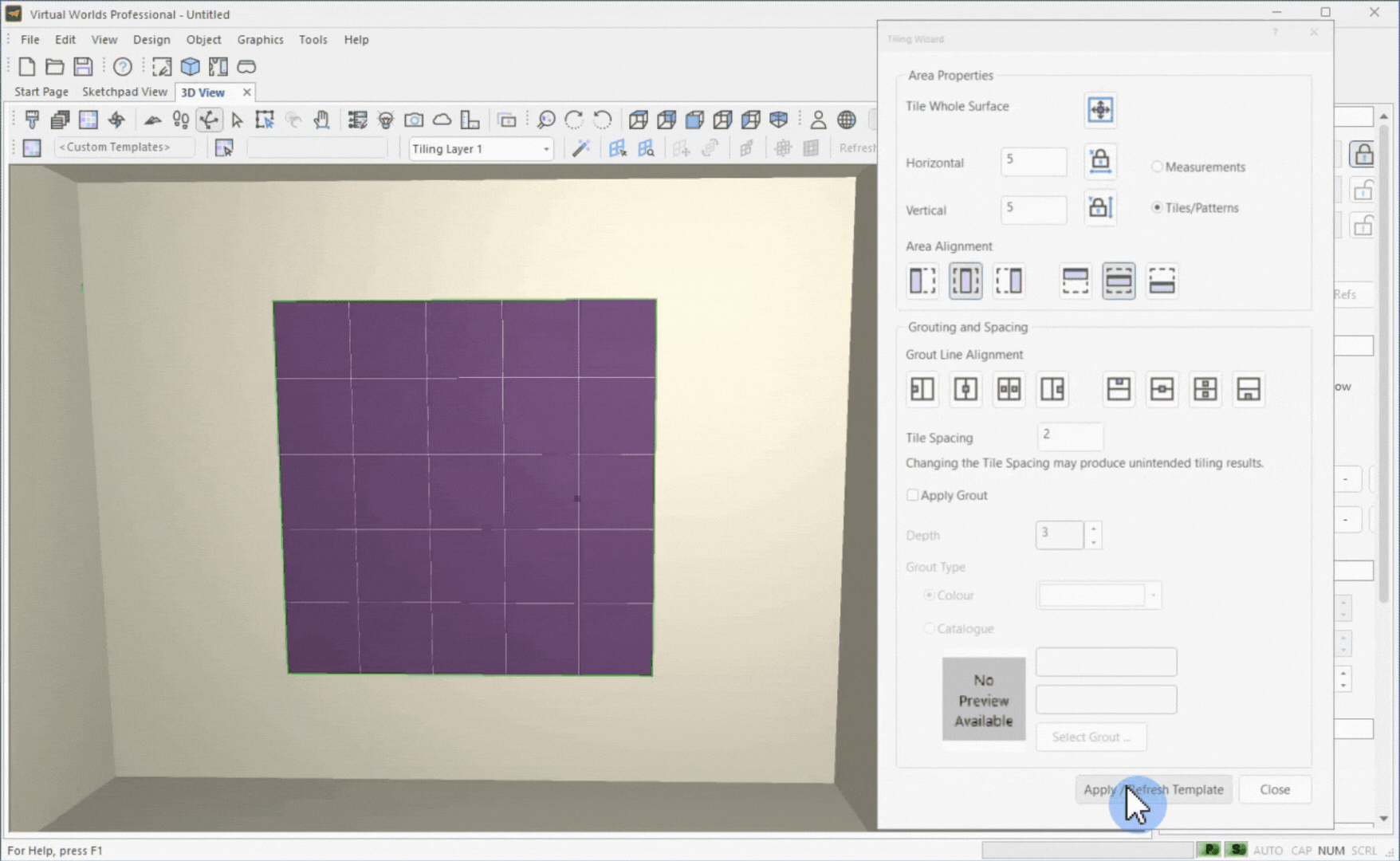Switch to the Start Page tab

[x=41, y=92]
